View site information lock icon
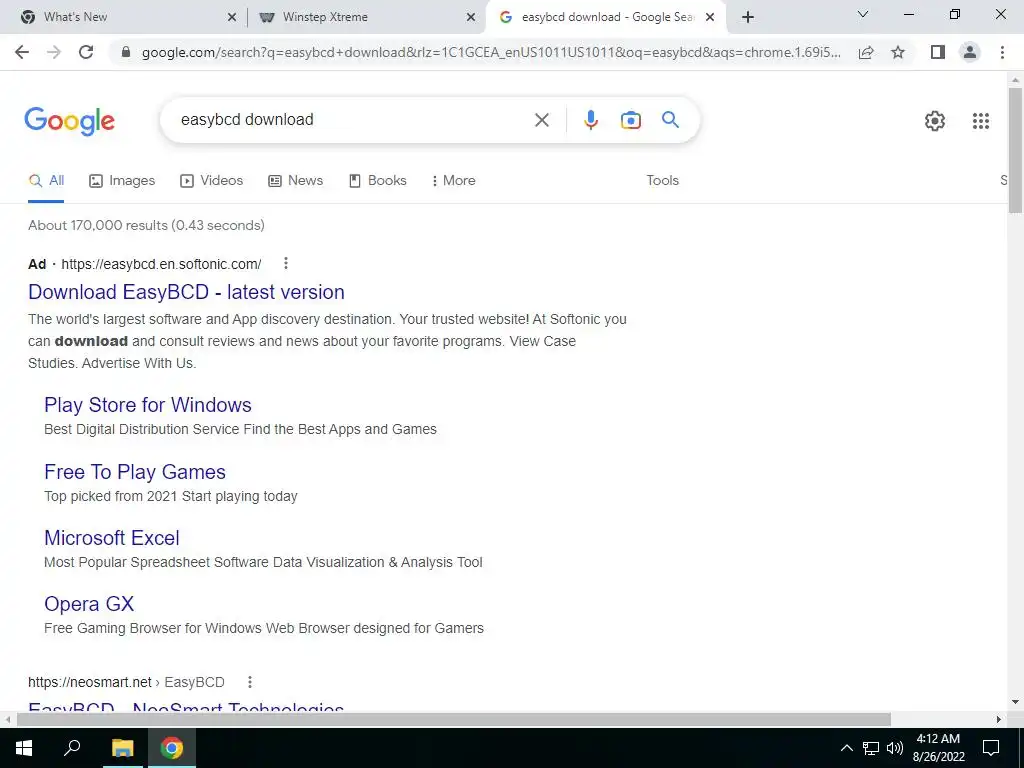The height and width of the screenshot is (768, 1024). click(x=126, y=52)
